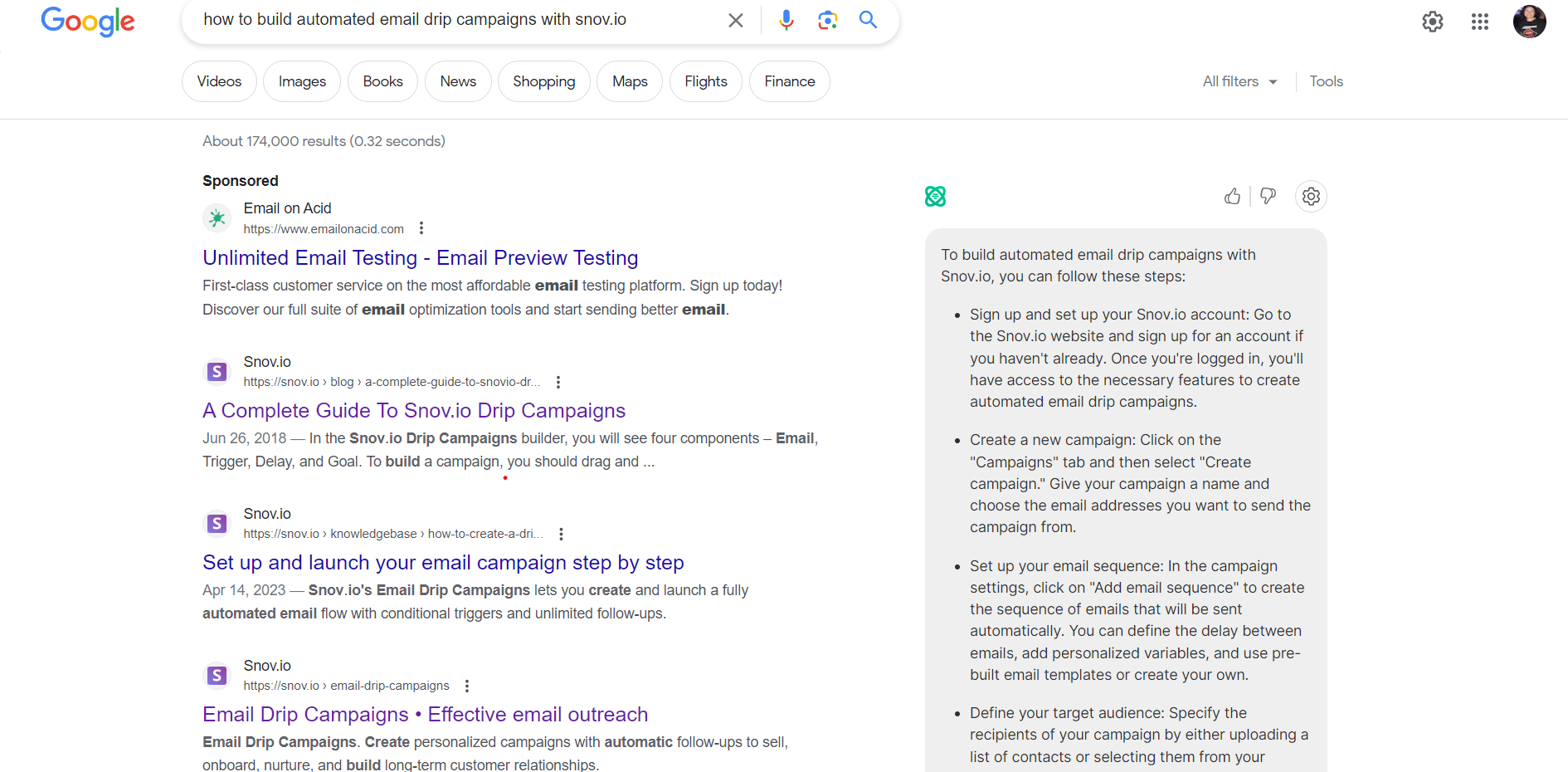Clear the search query with X icon
This screenshot has width=1568, height=772.
pos(735,20)
